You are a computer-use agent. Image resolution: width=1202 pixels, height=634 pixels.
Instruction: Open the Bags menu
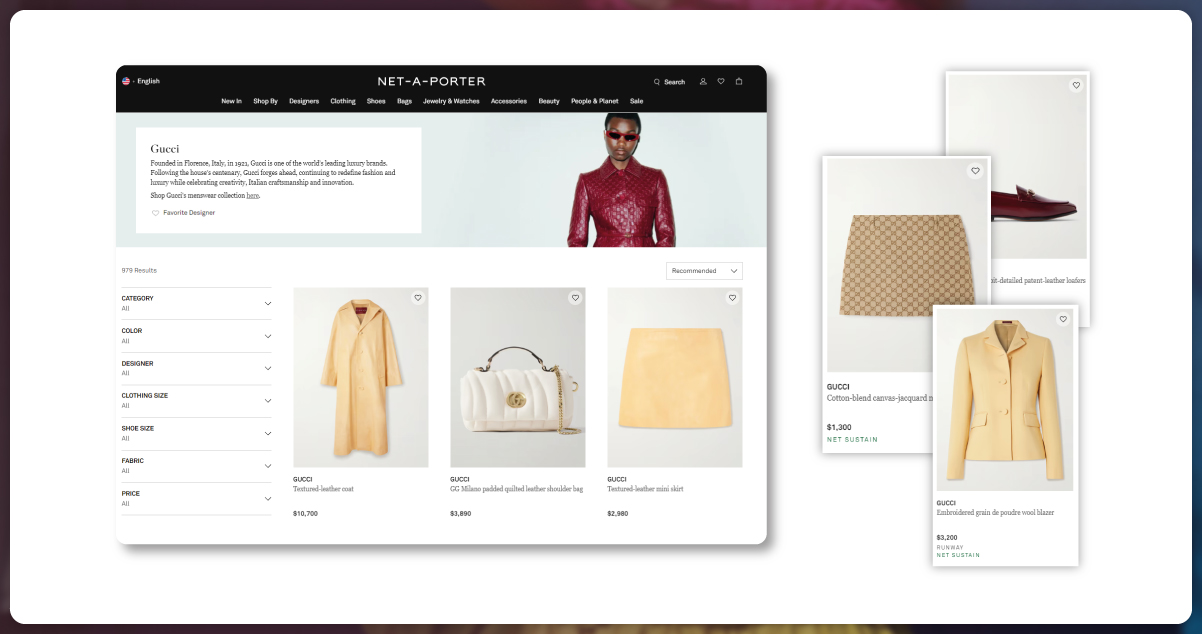[x=404, y=101]
